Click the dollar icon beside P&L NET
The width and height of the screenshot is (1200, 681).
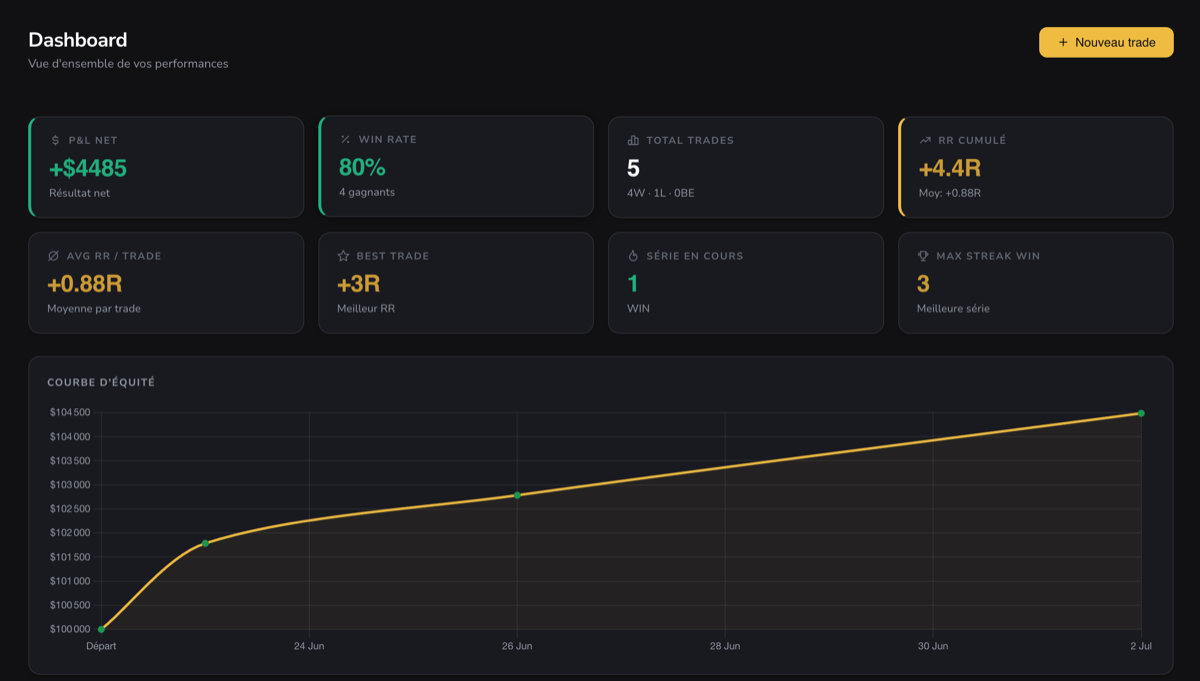[x=55, y=140]
